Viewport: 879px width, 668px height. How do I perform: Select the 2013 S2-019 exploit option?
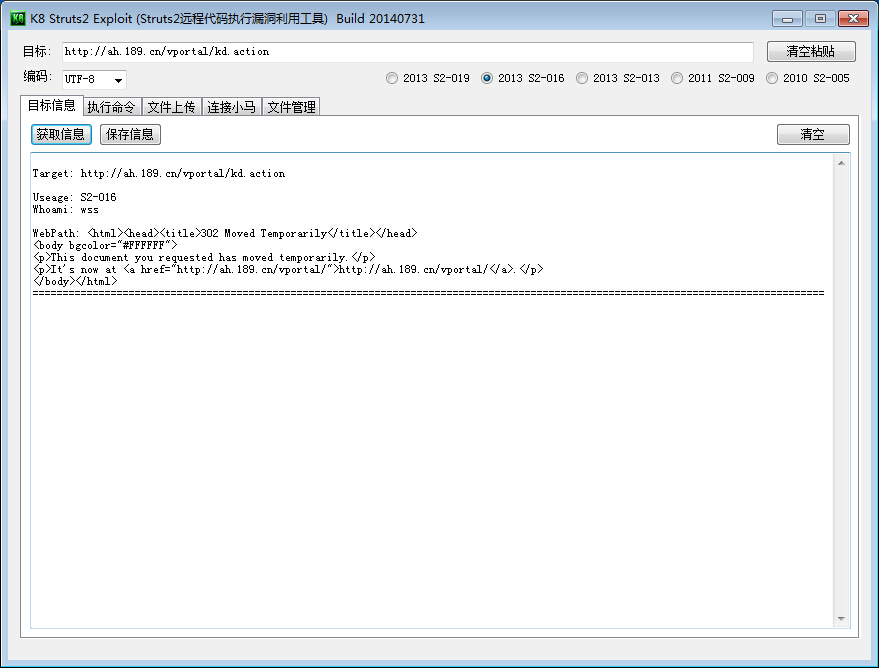coord(428,78)
